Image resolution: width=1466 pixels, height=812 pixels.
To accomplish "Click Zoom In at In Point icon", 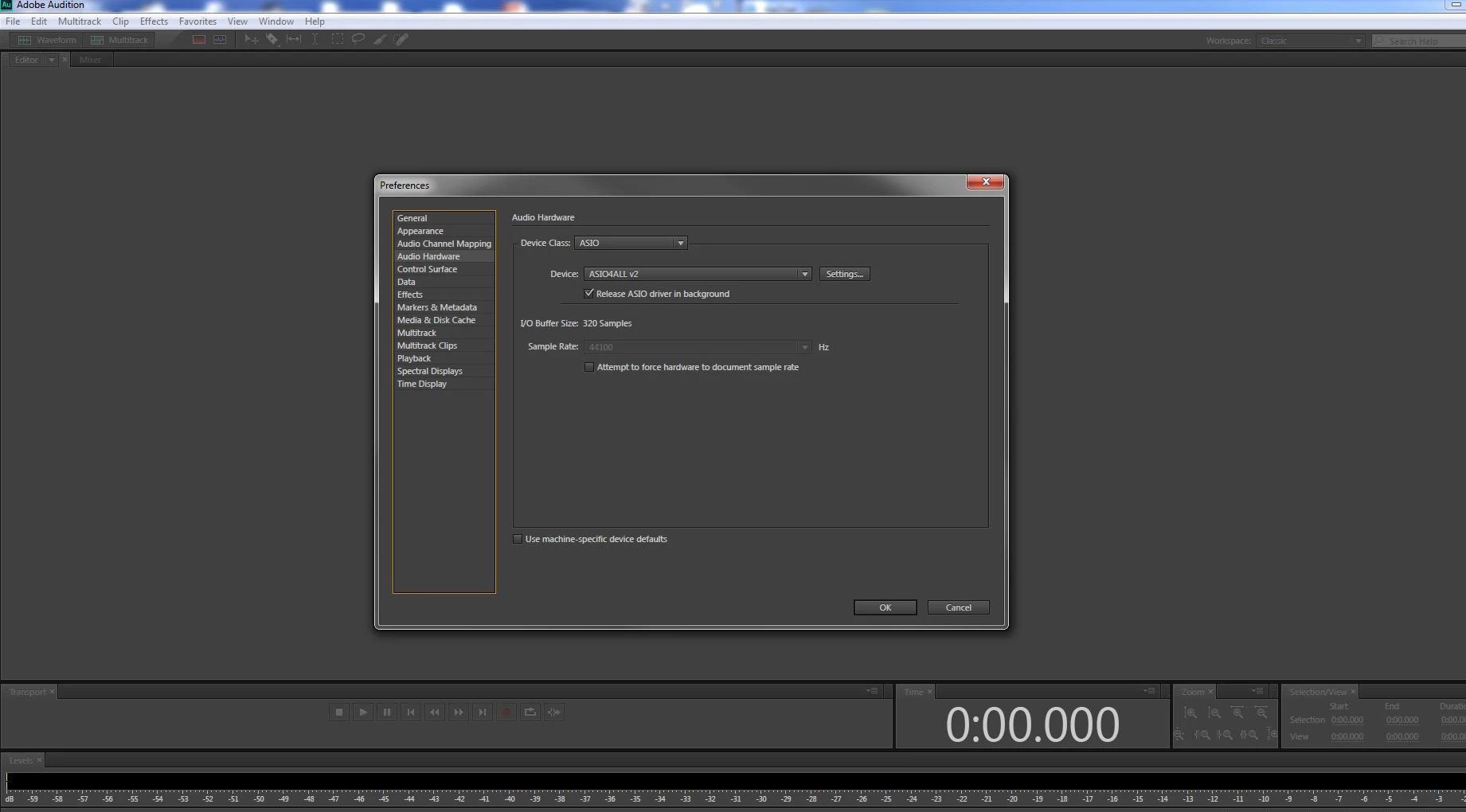I will pyautogui.click(x=1202, y=734).
